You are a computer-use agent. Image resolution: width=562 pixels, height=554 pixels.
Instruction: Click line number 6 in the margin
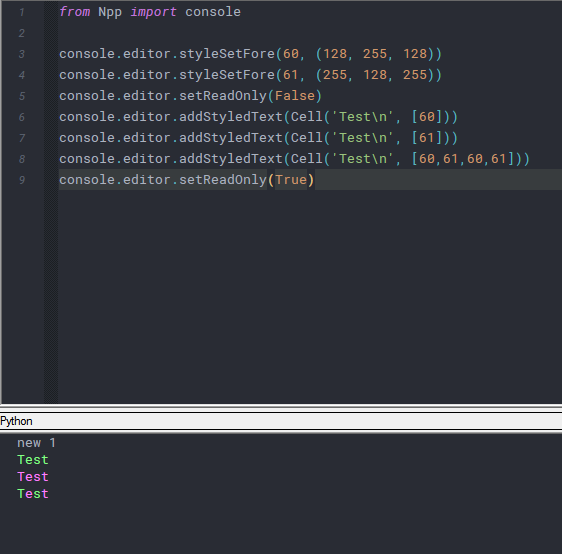(x=22, y=117)
